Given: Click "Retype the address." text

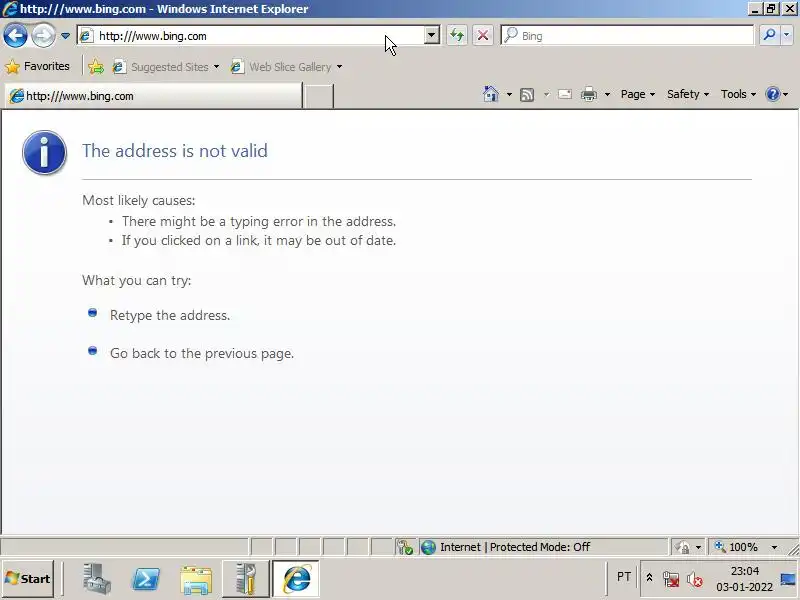Looking at the screenshot, I should pyautogui.click(x=170, y=315).
